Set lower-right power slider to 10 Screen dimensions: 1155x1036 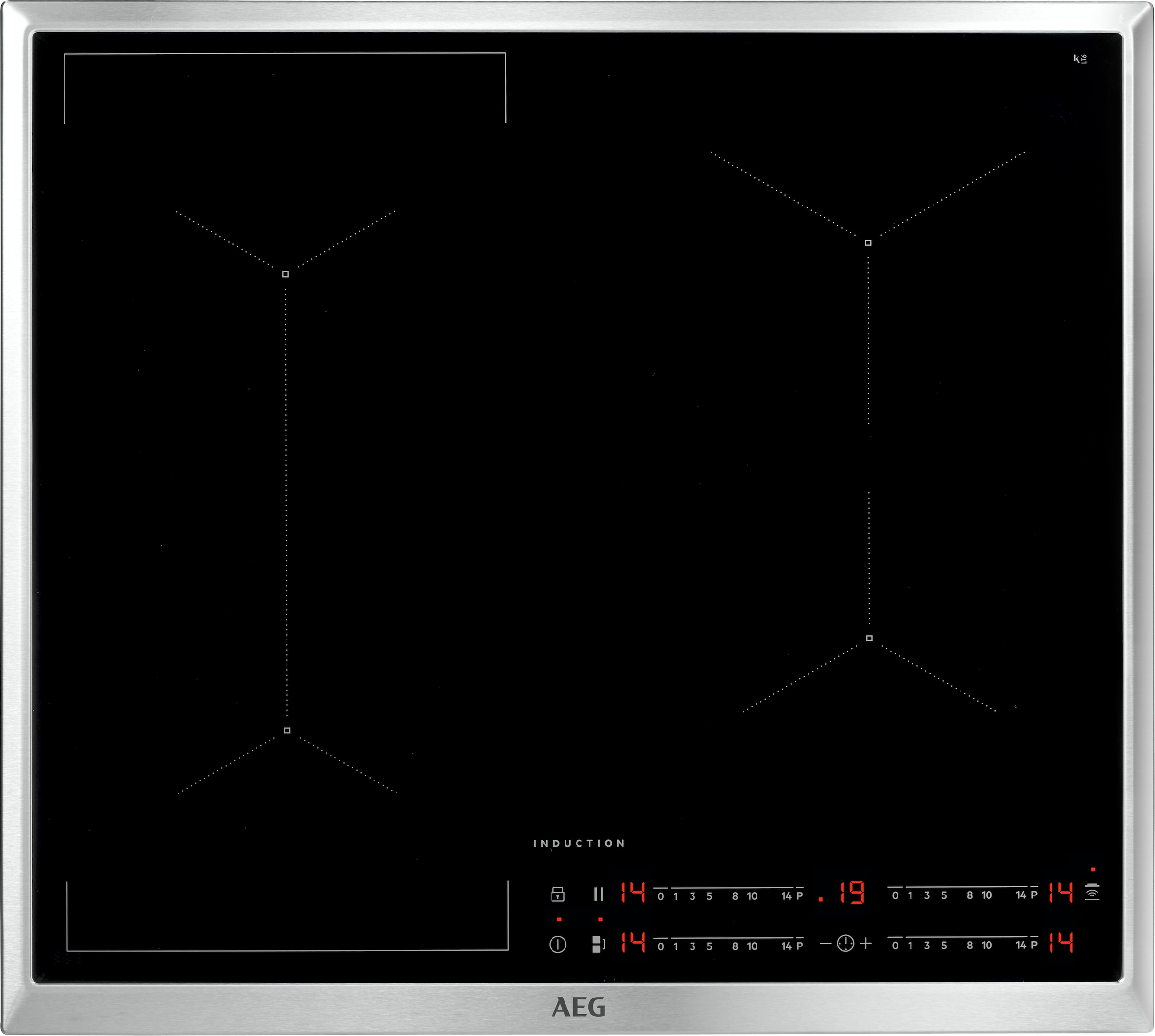[x=987, y=946]
